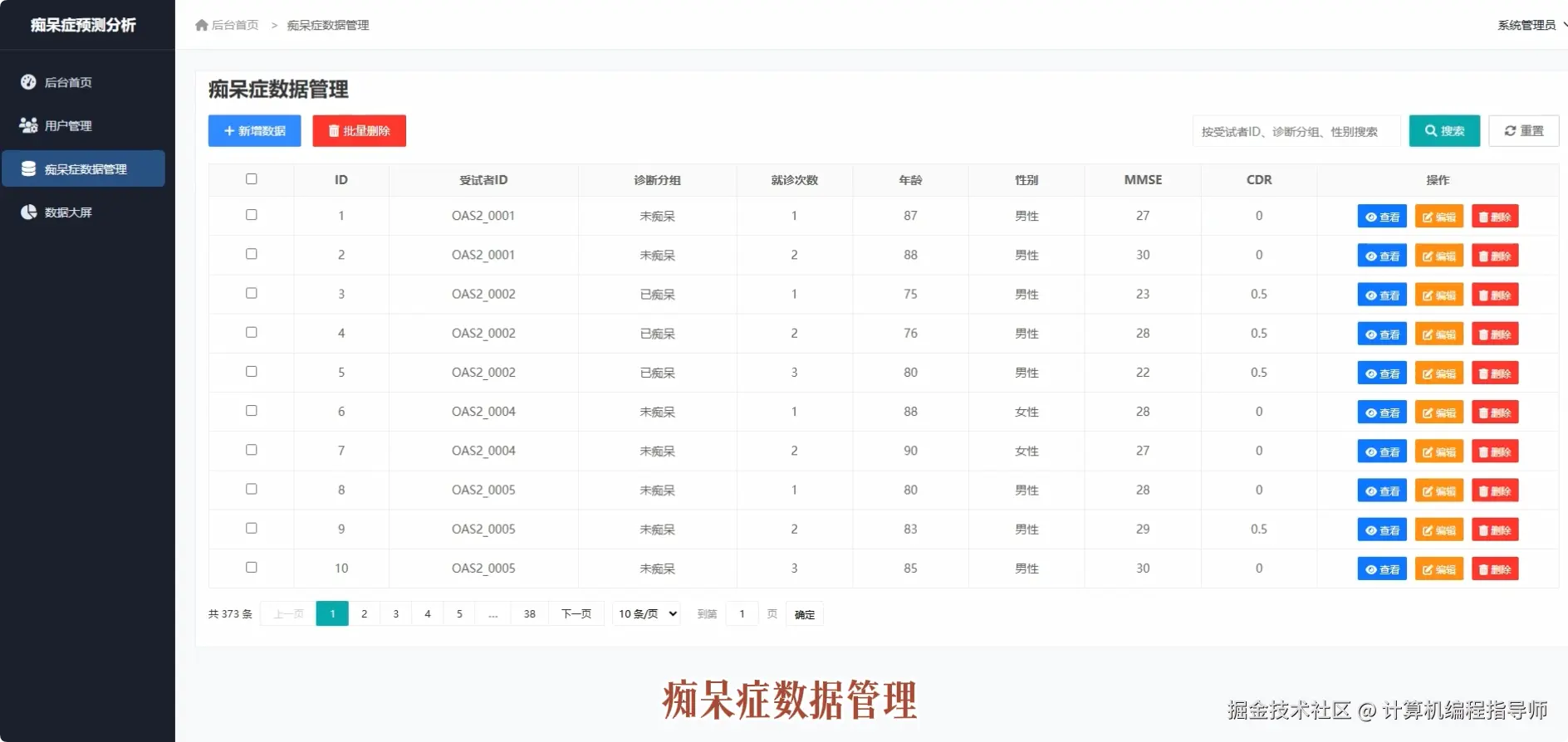
Task: Go to page 2 in pagination
Action: coord(364,613)
